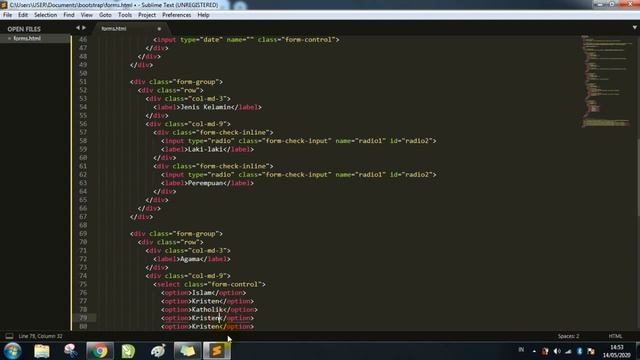
Task: Open the volume speaker tray icon
Action: [557, 351]
